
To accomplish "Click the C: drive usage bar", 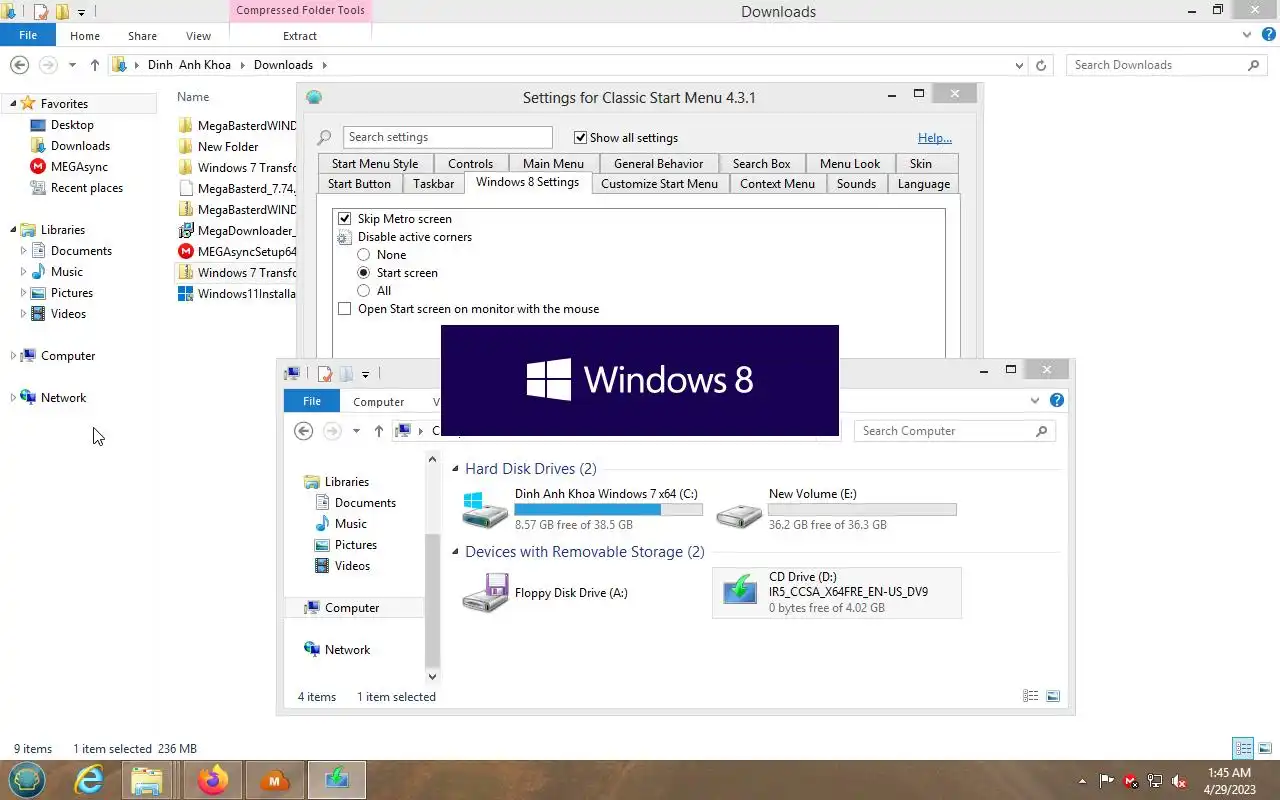I will [608, 509].
